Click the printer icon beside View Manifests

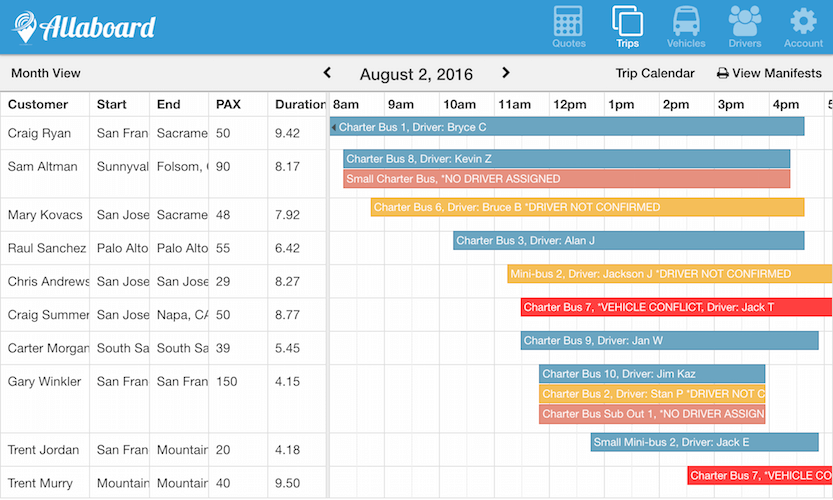click(722, 73)
